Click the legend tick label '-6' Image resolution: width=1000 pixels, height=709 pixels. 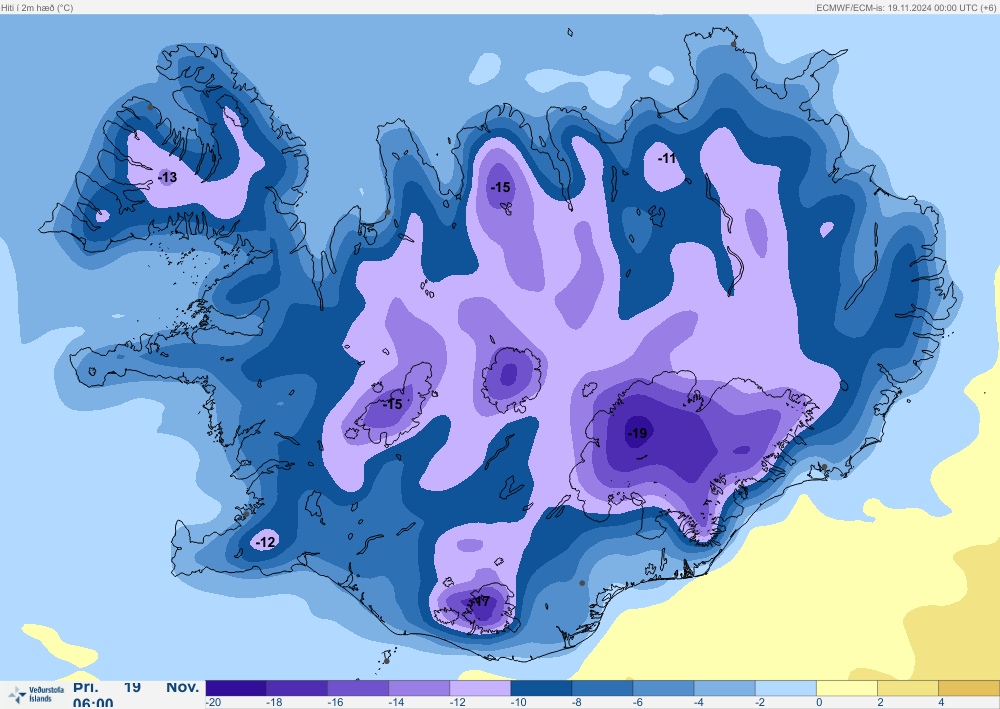coord(638,703)
